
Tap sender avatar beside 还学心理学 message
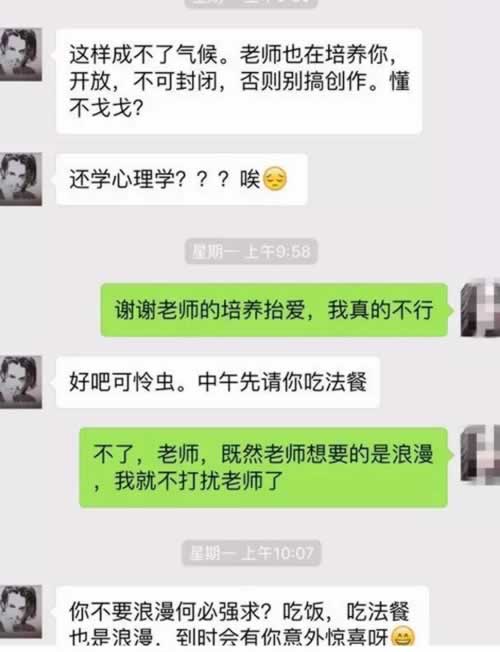[20, 179]
